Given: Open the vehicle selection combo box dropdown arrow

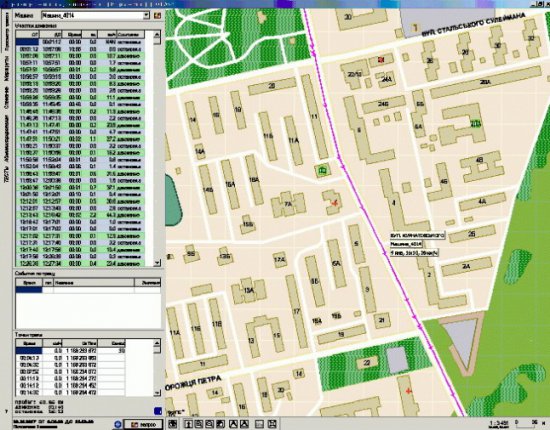Looking at the screenshot, I should tap(147, 15).
